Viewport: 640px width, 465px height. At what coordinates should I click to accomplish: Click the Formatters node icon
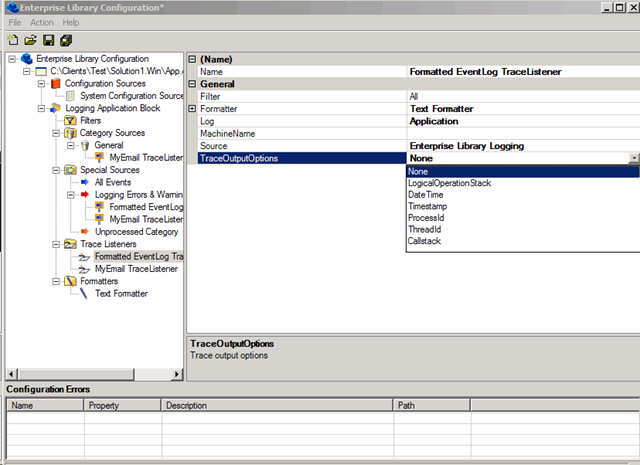[x=70, y=281]
